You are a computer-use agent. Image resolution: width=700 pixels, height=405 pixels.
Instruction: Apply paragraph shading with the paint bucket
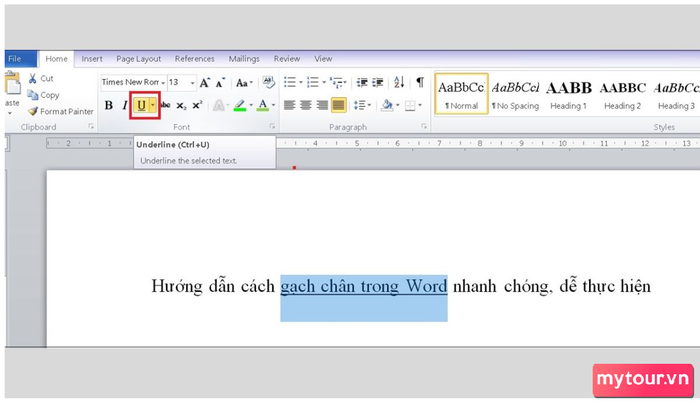pyautogui.click(x=387, y=105)
